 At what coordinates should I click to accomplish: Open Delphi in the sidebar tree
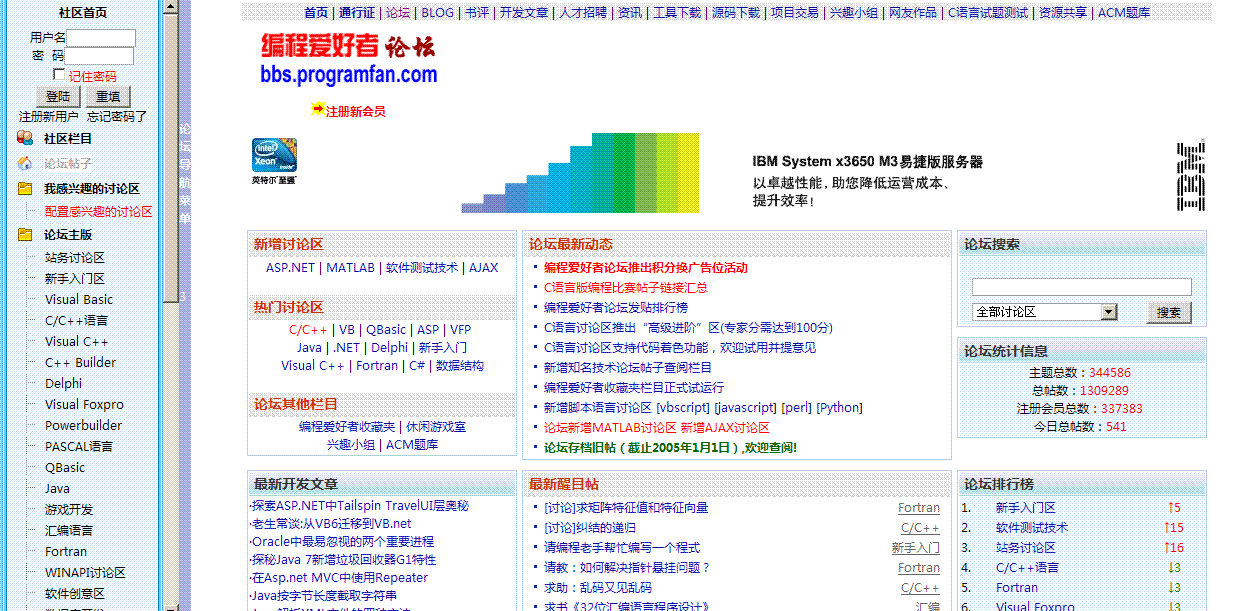point(63,384)
